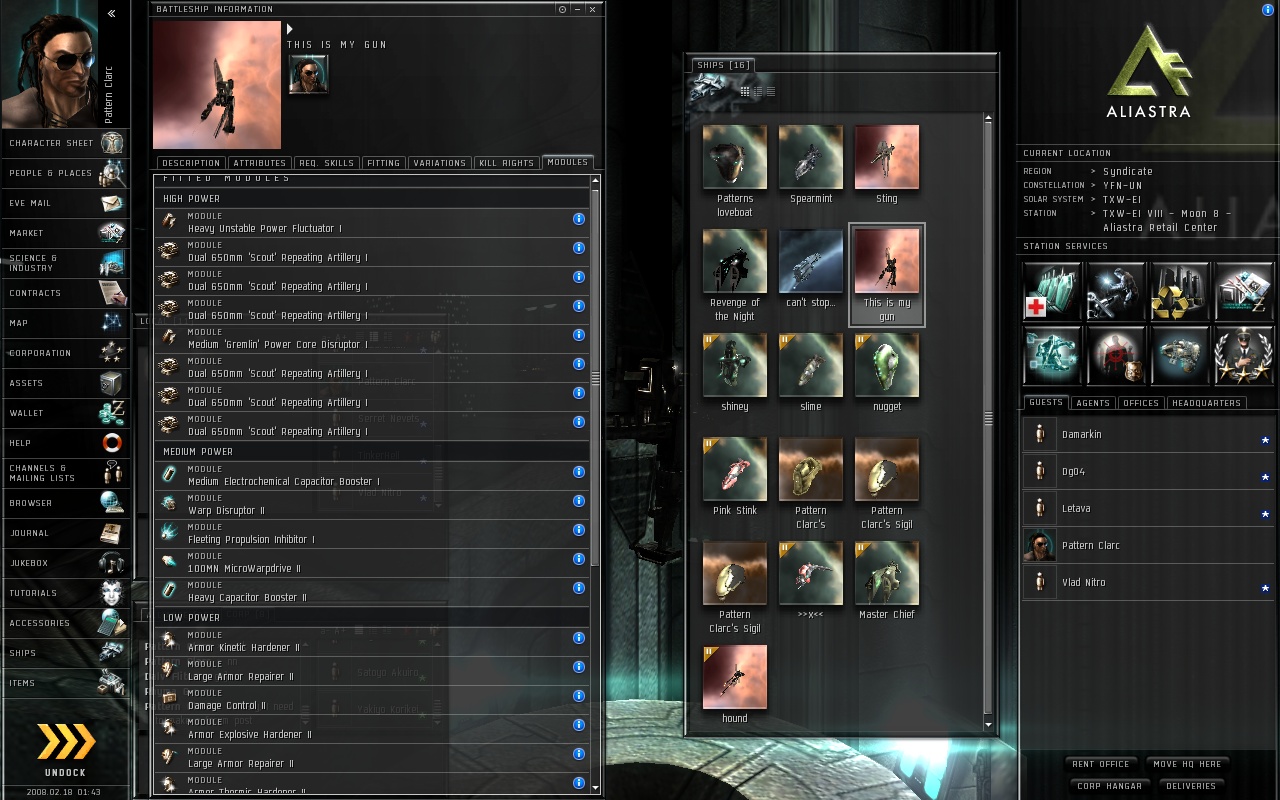Viewport: 1280px width, 800px height.
Task: Open the Bounty Office station service
Action: (x=1116, y=355)
